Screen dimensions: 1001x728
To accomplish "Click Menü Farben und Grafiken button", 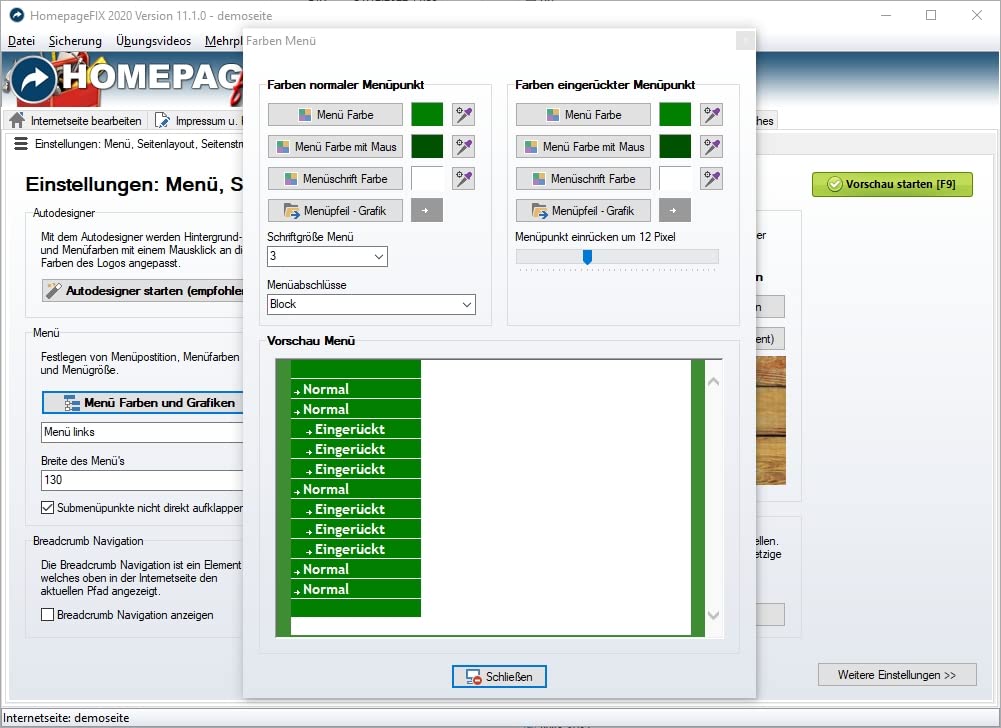I will pos(143,403).
